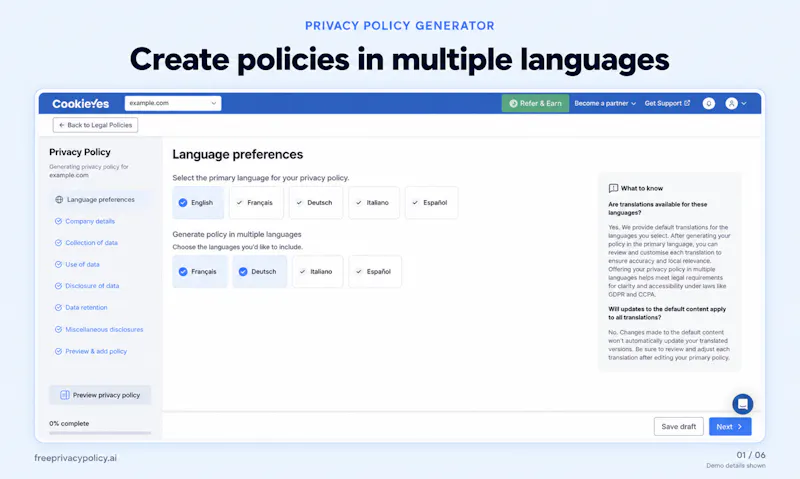
Task: Click the What to know info icon
Action: 613,188
